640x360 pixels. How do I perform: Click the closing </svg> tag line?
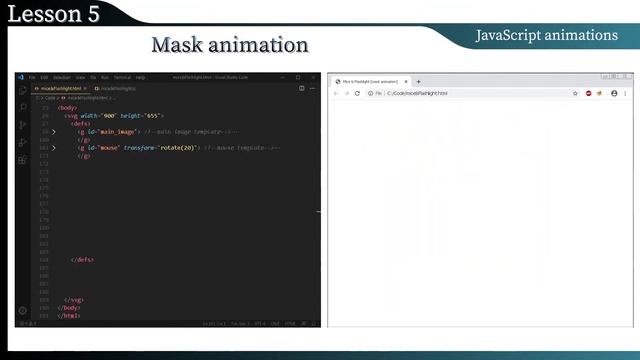74,300
